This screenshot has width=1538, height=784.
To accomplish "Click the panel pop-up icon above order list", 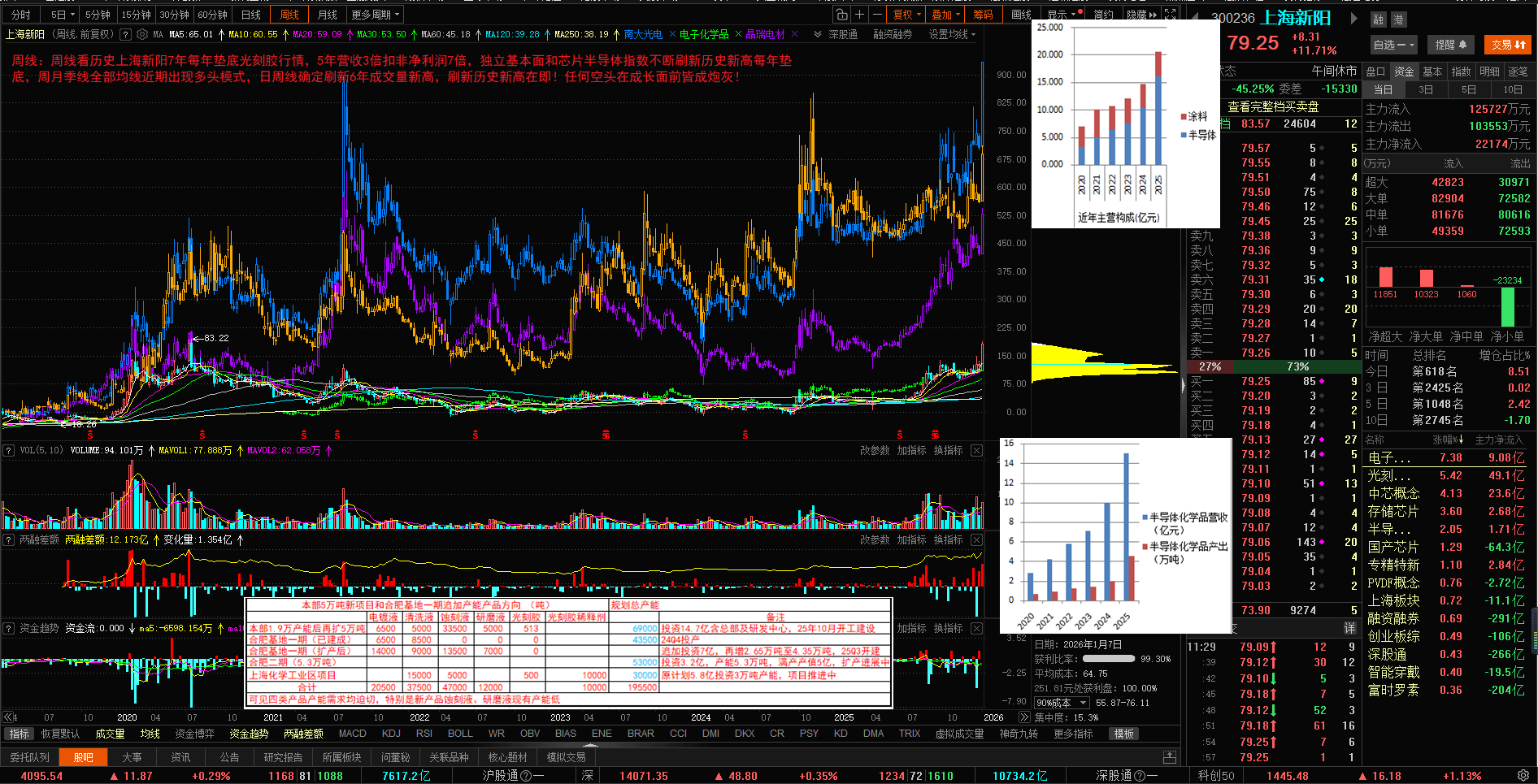I will coord(1170,756).
